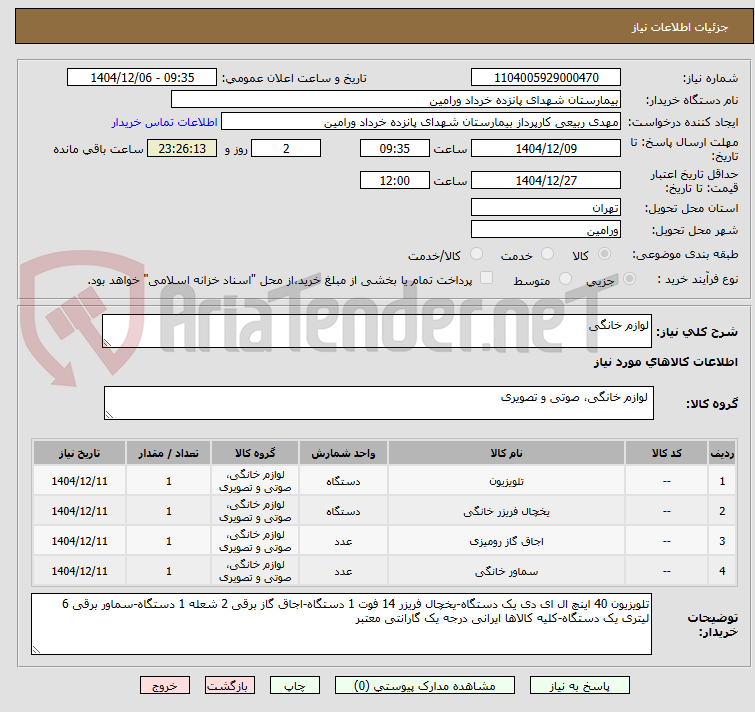755x712 pixels.
Task: Click the response deadline date 1404/12/09
Action: (546, 148)
